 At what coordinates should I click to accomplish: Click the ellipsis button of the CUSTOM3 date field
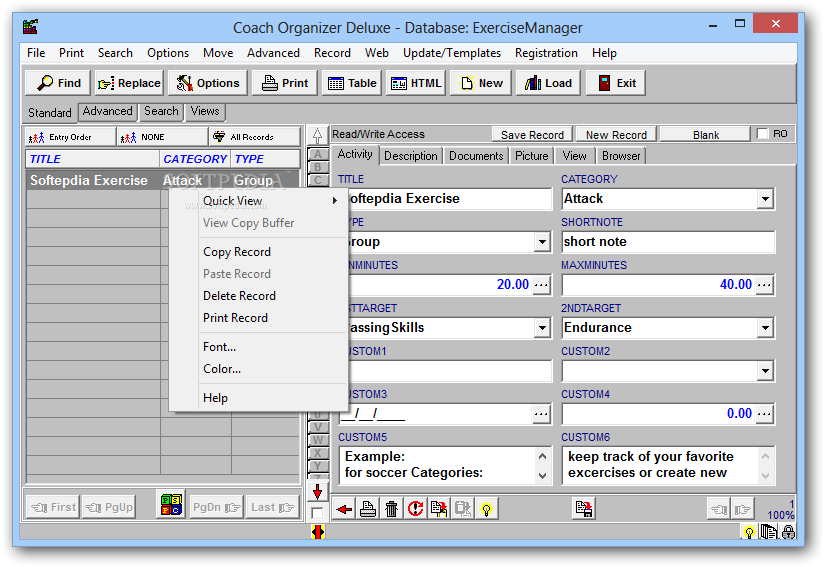[x=541, y=414]
